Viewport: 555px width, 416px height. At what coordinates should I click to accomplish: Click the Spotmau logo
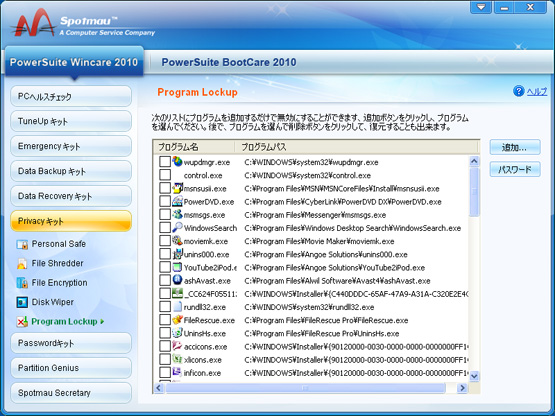[x=34, y=23]
